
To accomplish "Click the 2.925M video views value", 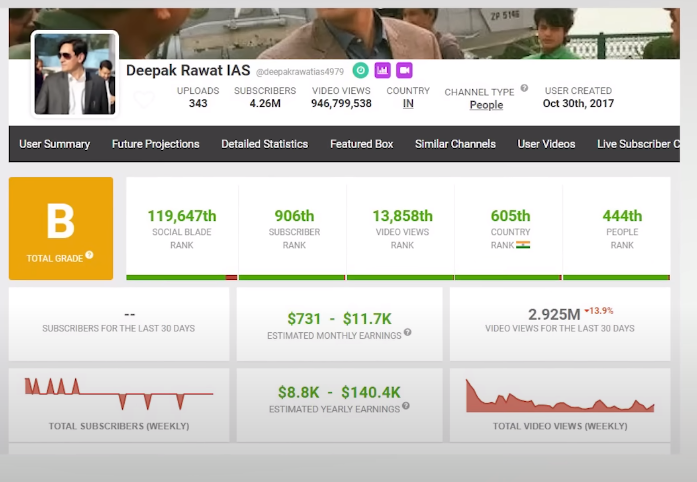I will tap(554, 315).
